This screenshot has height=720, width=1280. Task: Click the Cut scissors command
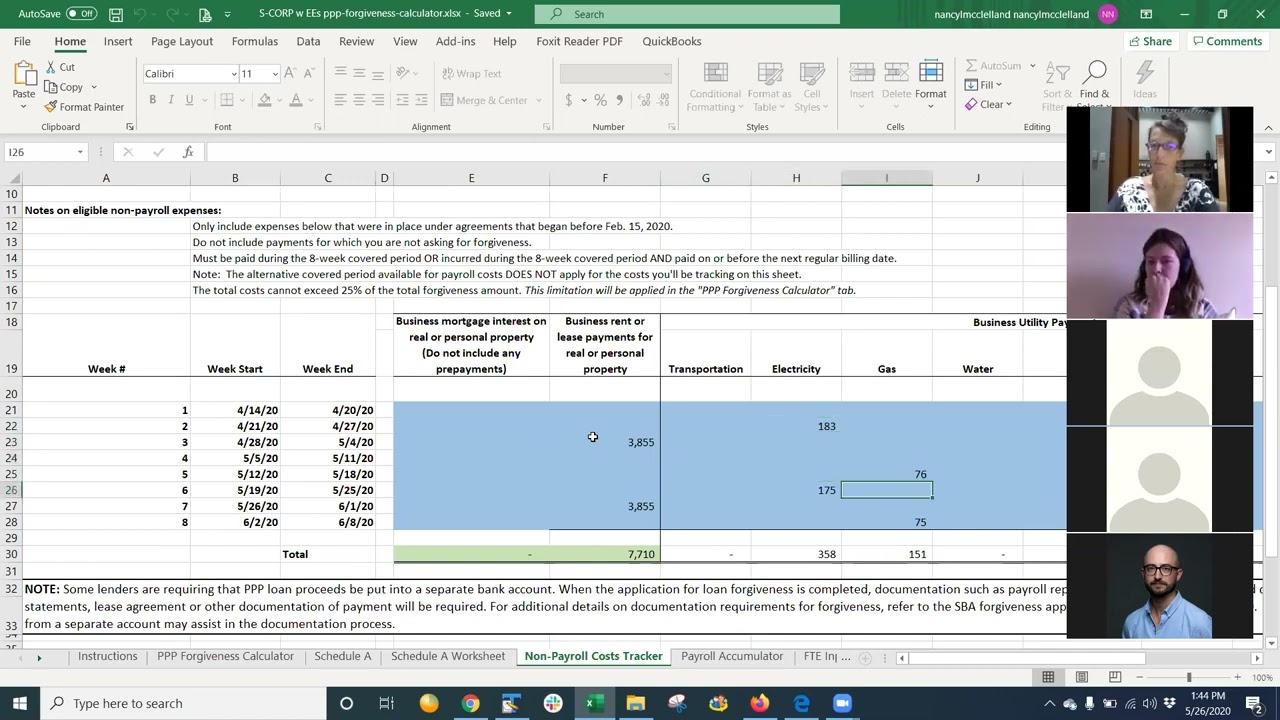point(60,67)
